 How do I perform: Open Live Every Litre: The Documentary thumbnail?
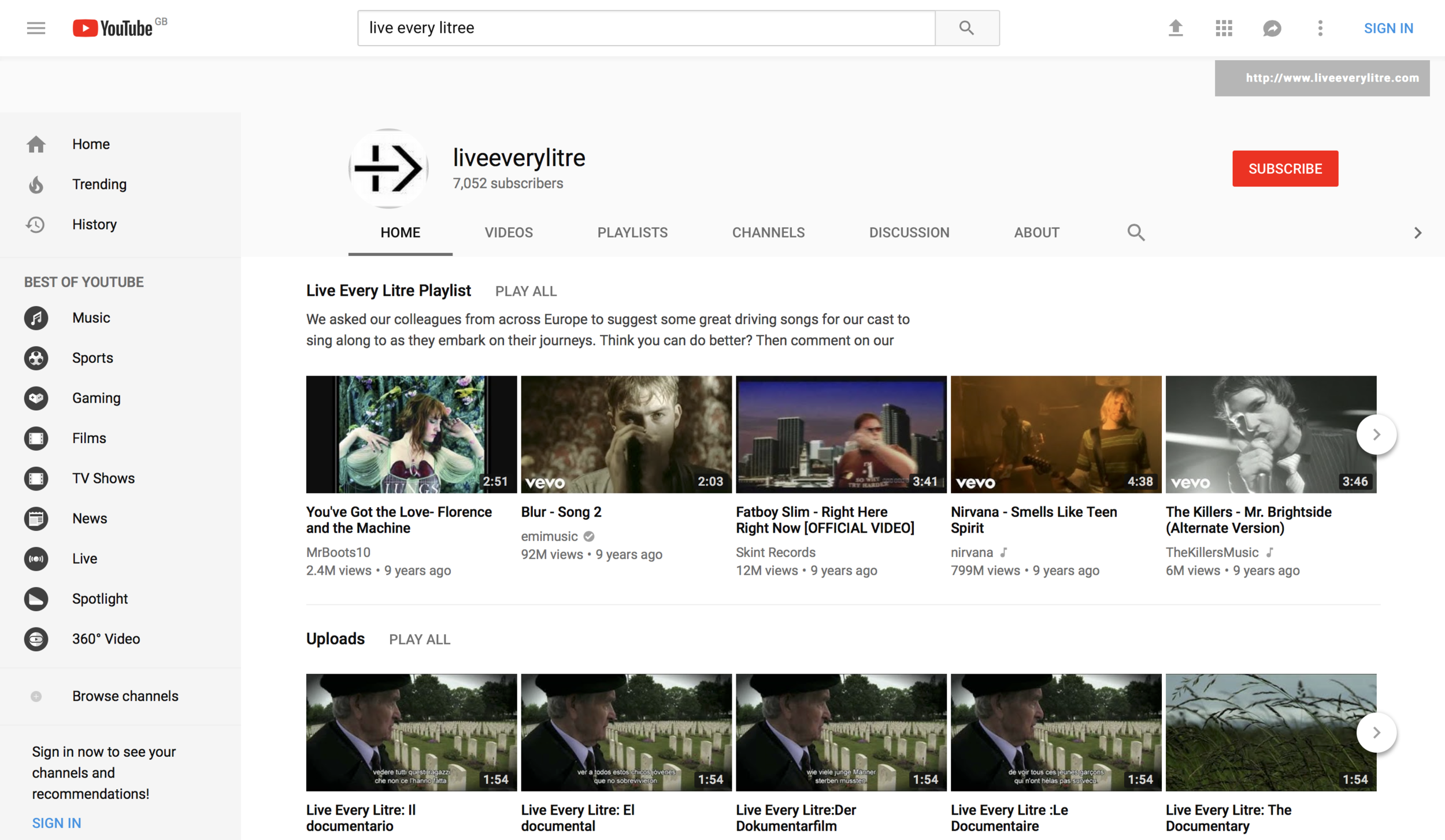coord(1270,733)
